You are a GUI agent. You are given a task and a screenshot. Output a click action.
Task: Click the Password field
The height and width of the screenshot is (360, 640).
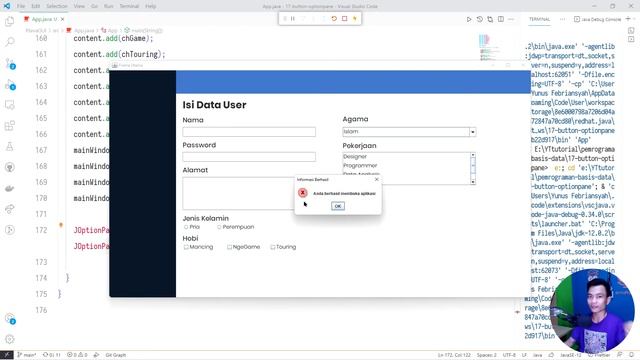tap(249, 157)
